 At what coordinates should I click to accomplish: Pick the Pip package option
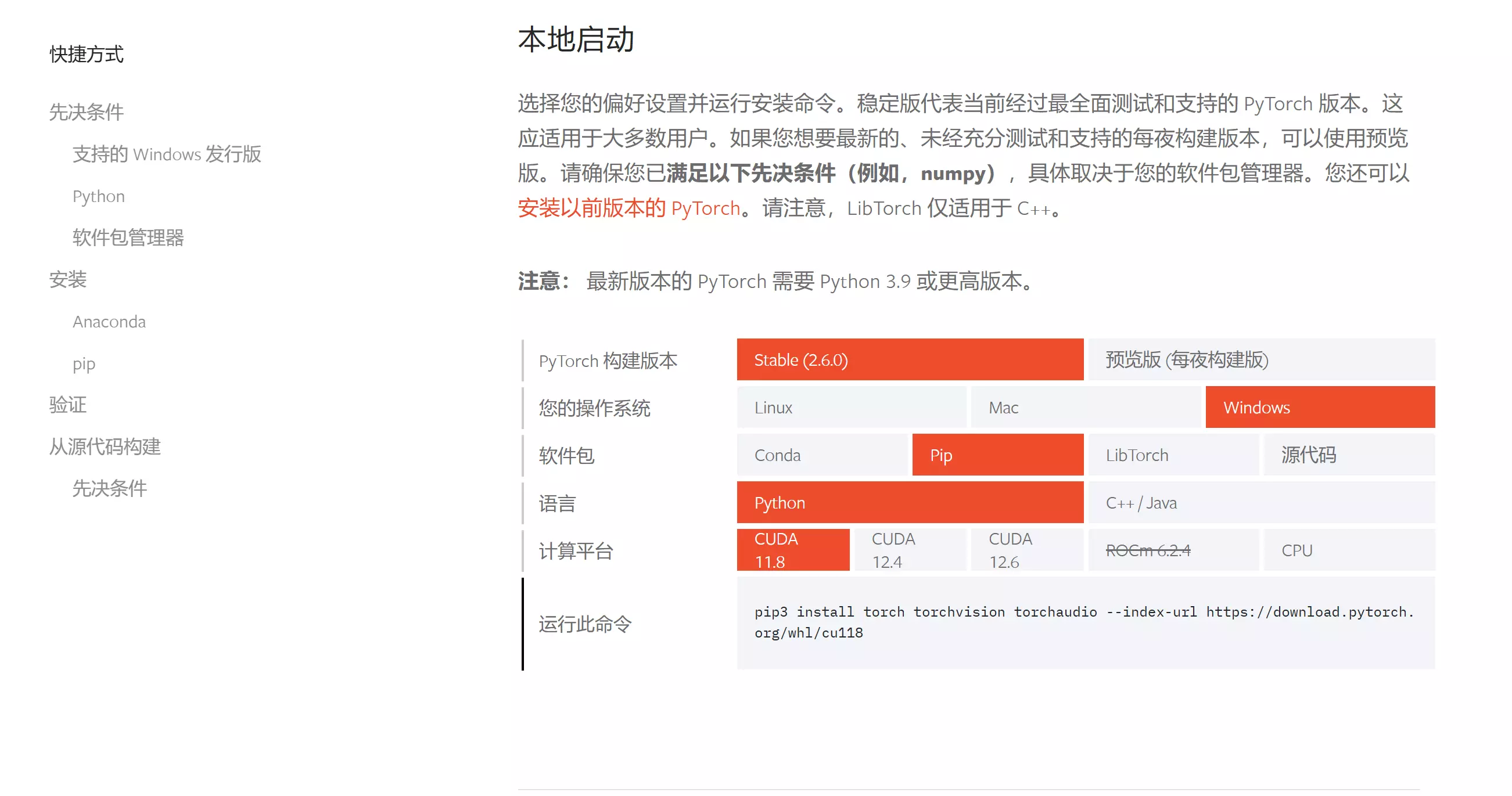tap(997, 455)
